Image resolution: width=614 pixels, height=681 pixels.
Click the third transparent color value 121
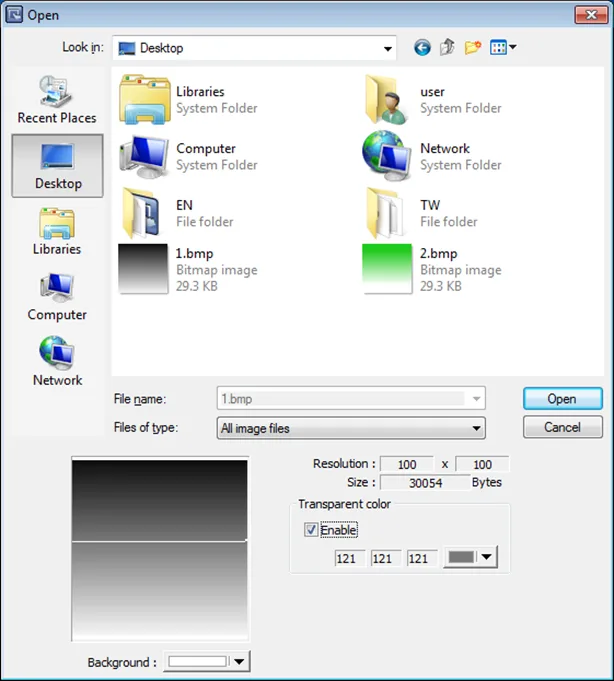tap(422, 558)
